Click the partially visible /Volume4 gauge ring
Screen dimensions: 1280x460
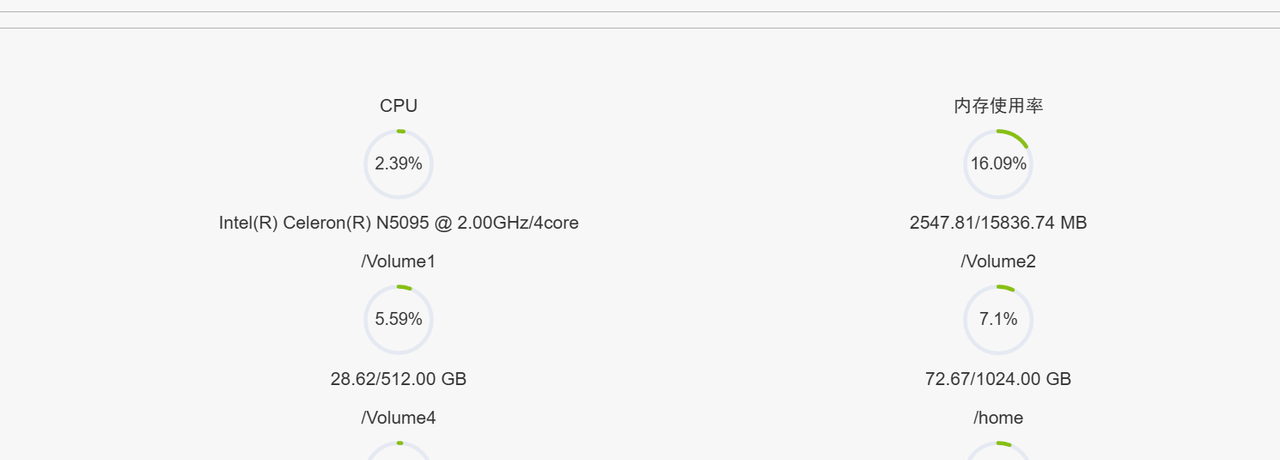(x=380, y=449)
